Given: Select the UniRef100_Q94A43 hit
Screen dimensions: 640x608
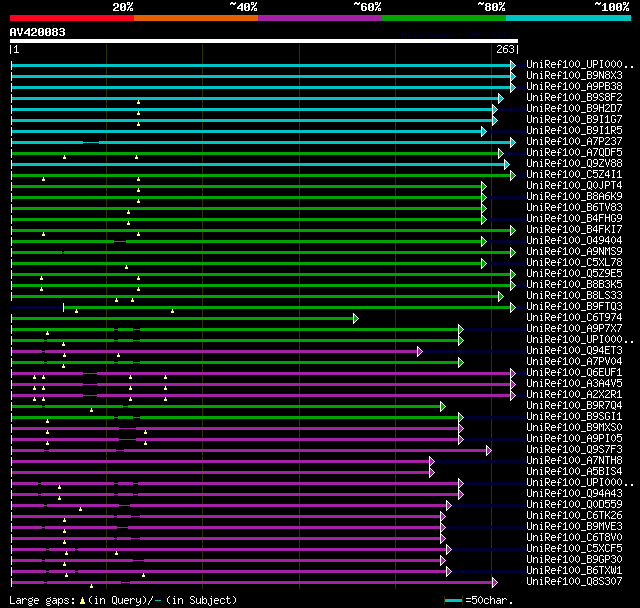Looking at the screenshot, I should 574,494.
